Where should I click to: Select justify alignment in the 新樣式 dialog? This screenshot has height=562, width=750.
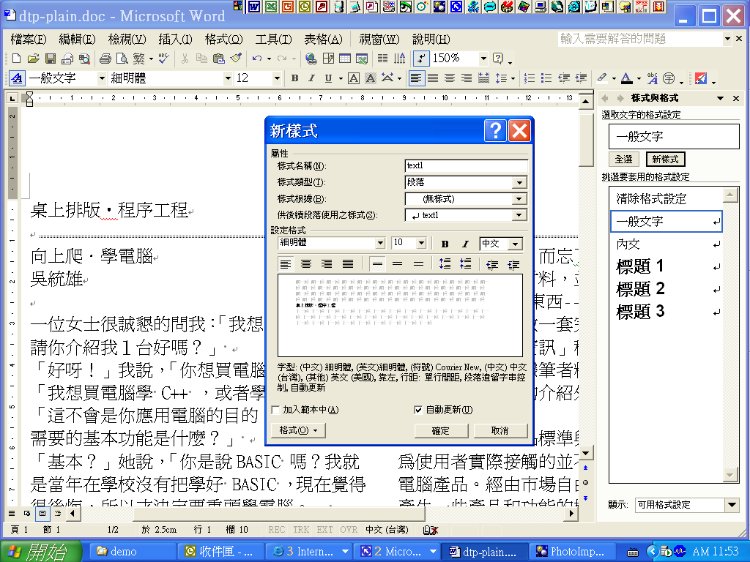[x=348, y=264]
